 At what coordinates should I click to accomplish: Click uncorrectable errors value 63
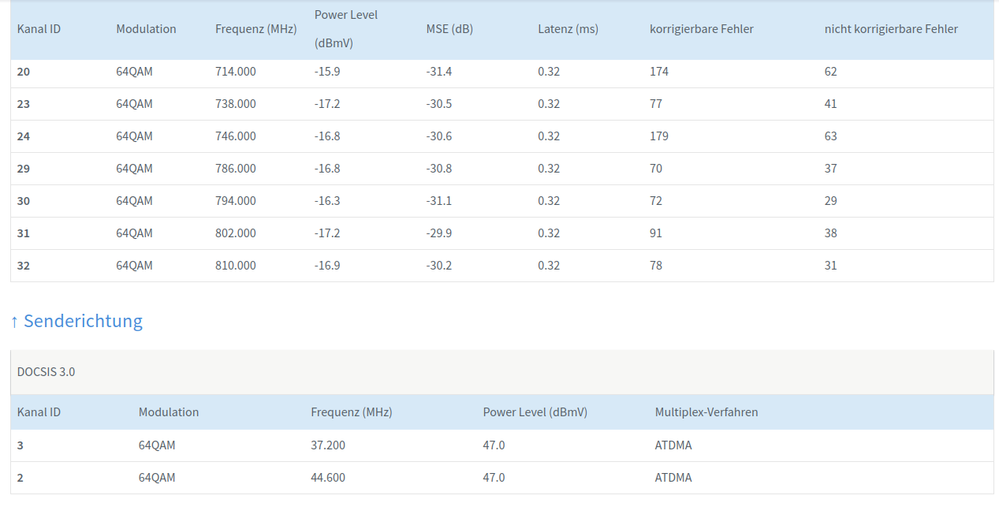coord(830,136)
